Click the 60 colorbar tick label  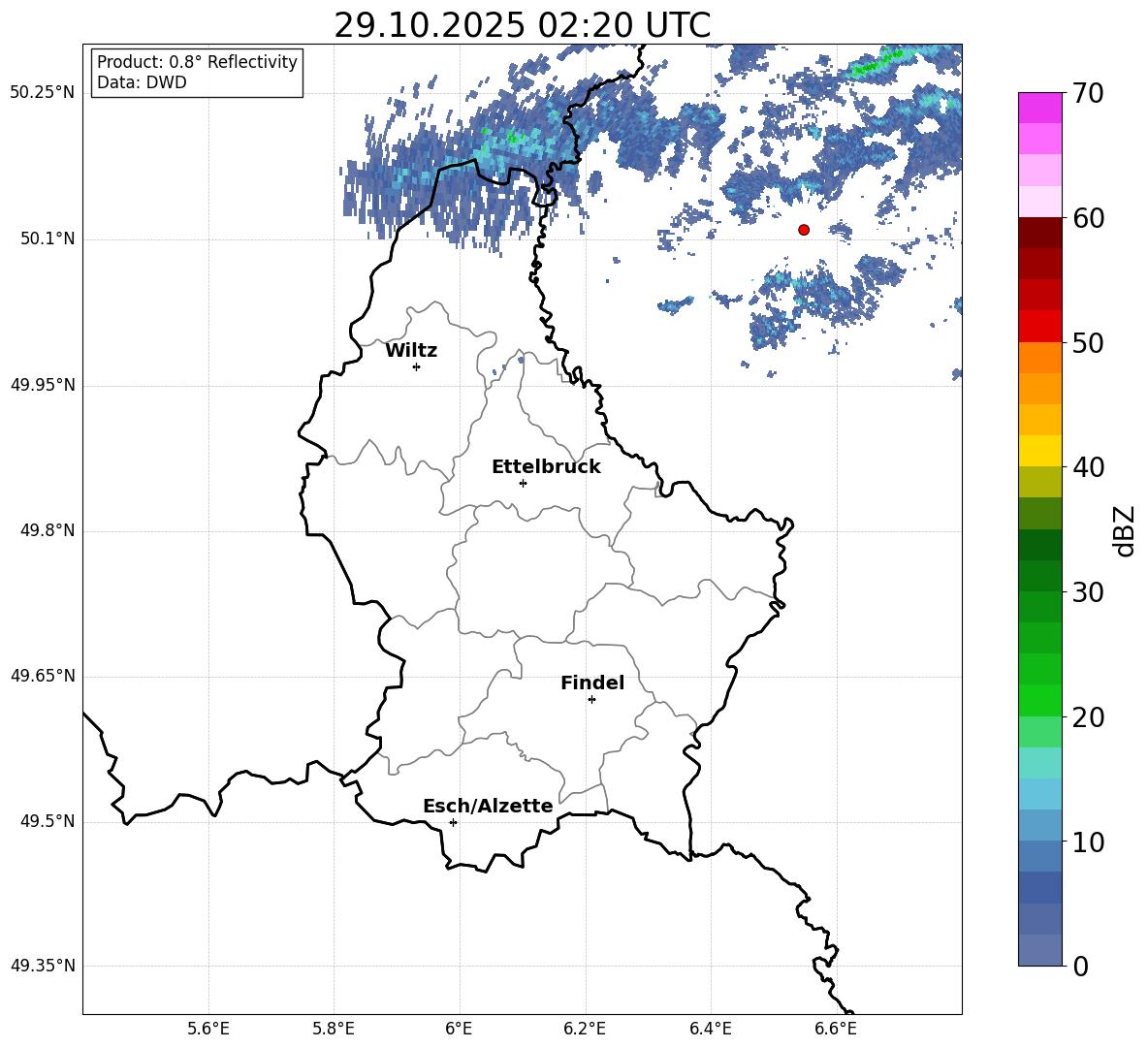click(x=1088, y=218)
